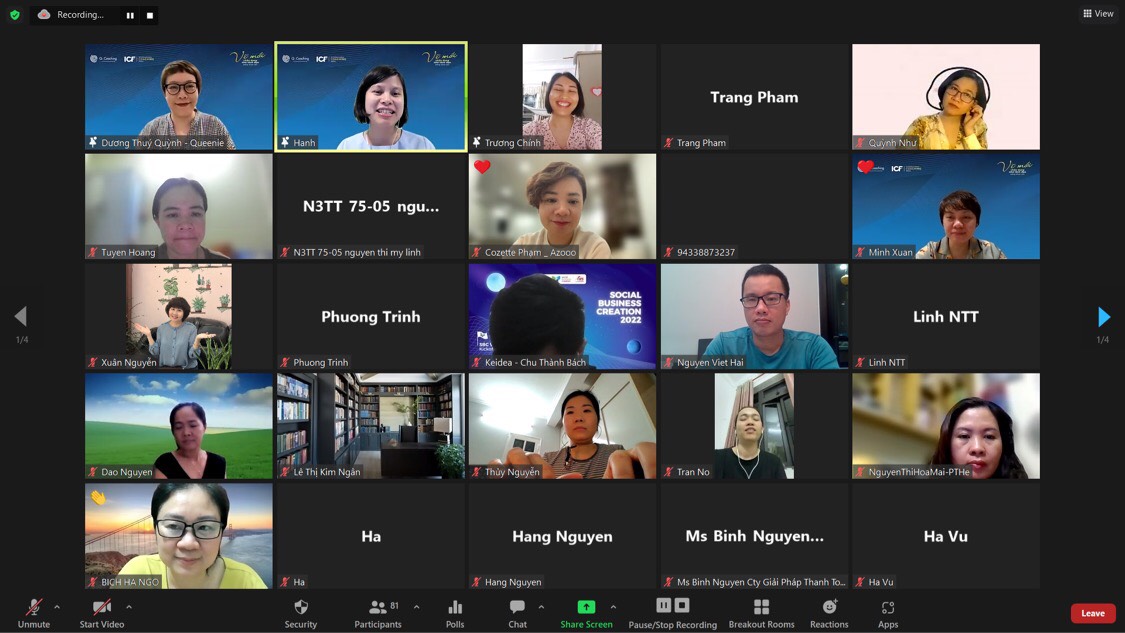Go to next page of participants
1125x633 pixels.
(1103, 316)
